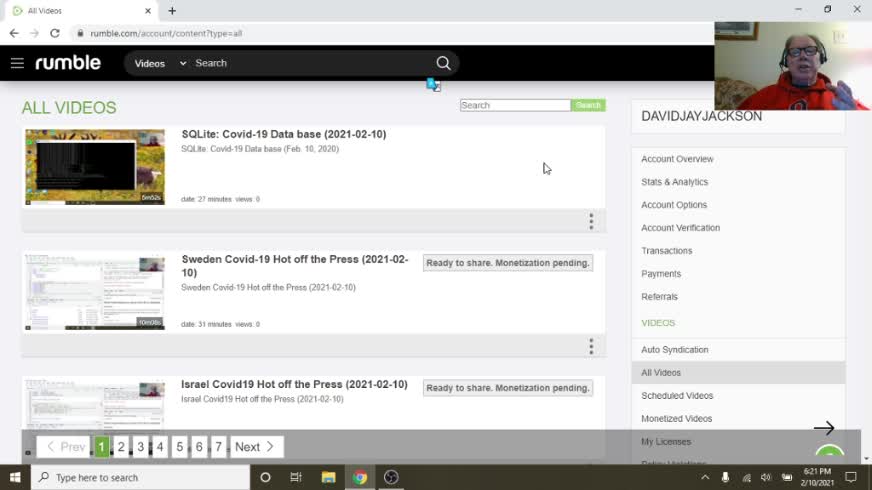Viewport: 872px width, 490px height.
Task: Click the translate icon below the search bar
Action: (x=433, y=85)
